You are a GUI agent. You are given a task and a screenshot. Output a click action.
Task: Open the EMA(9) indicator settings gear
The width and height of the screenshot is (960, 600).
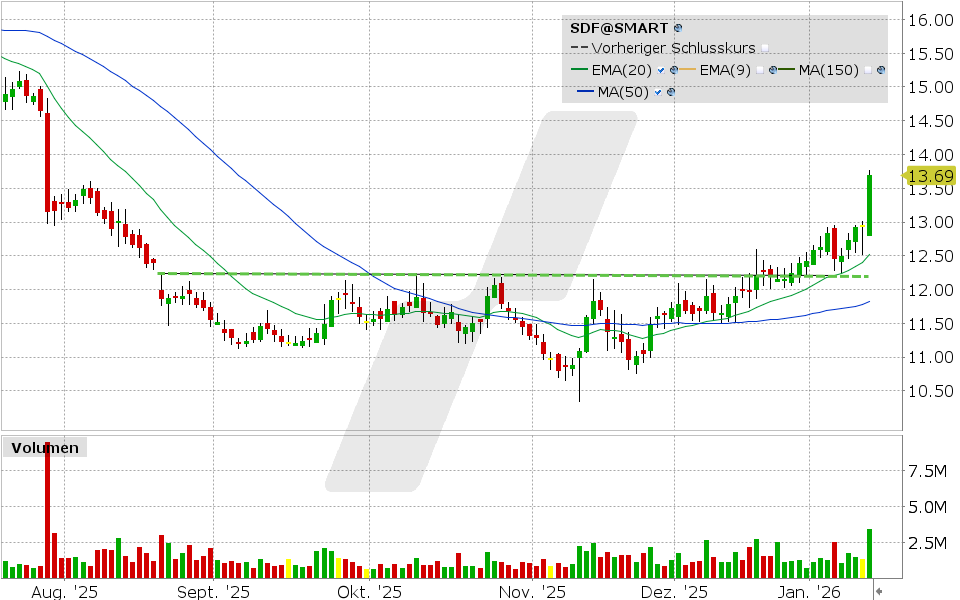(x=772, y=70)
